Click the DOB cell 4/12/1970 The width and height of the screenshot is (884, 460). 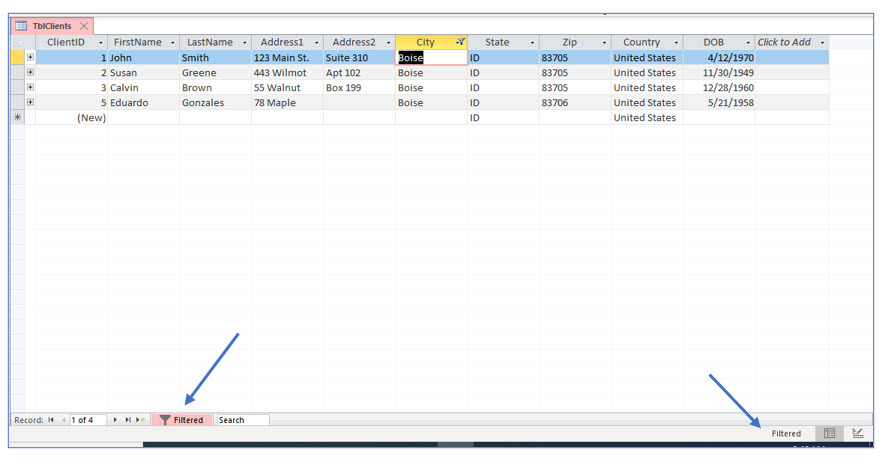coord(719,58)
